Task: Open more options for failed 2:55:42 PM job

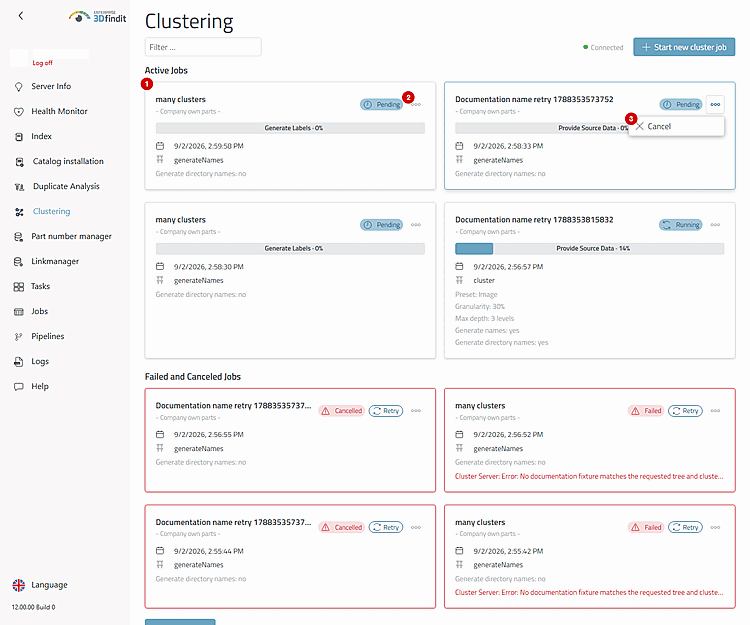Action: [715, 527]
